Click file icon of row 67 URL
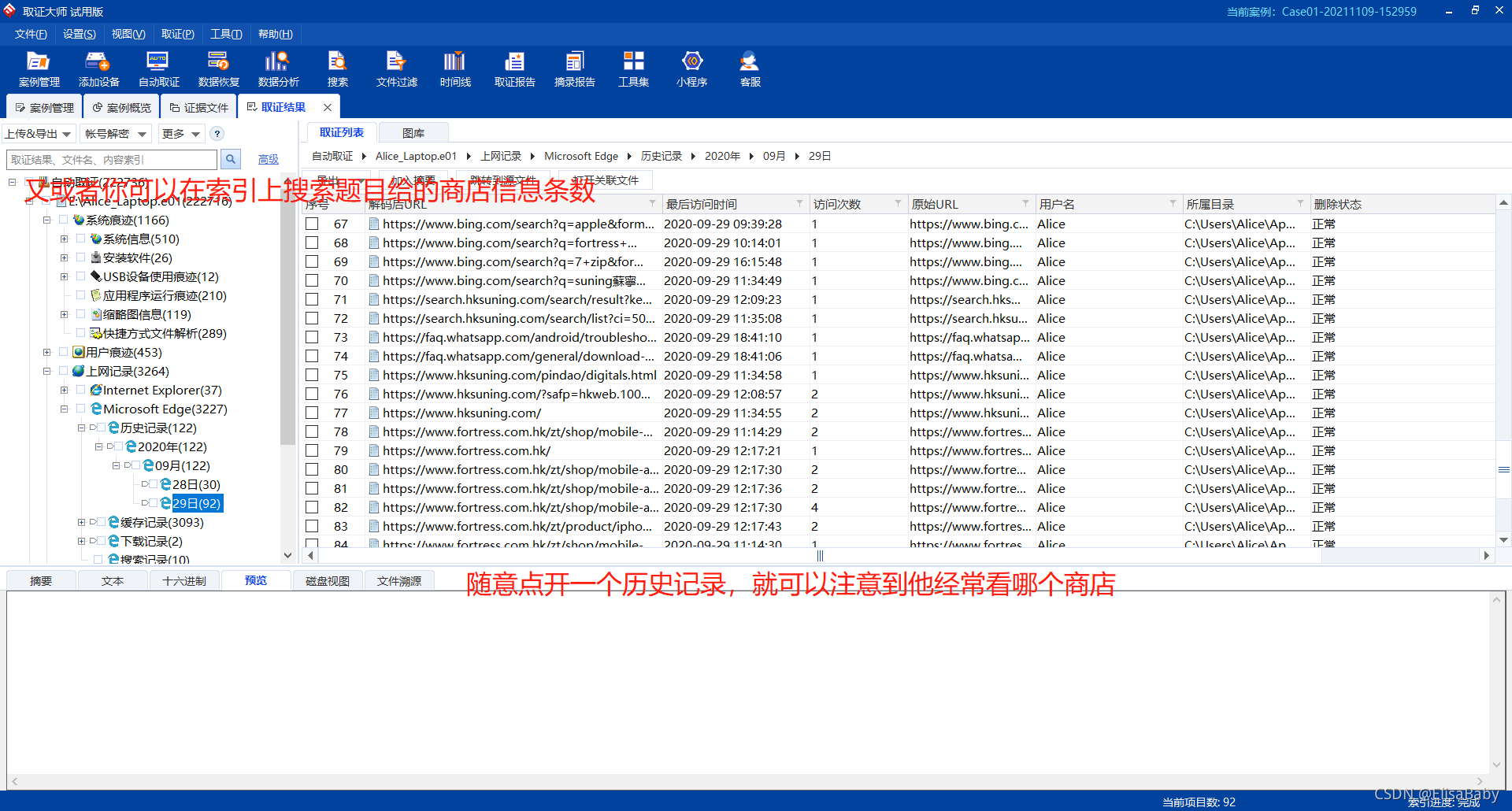The image size is (1512, 811). pos(374,224)
